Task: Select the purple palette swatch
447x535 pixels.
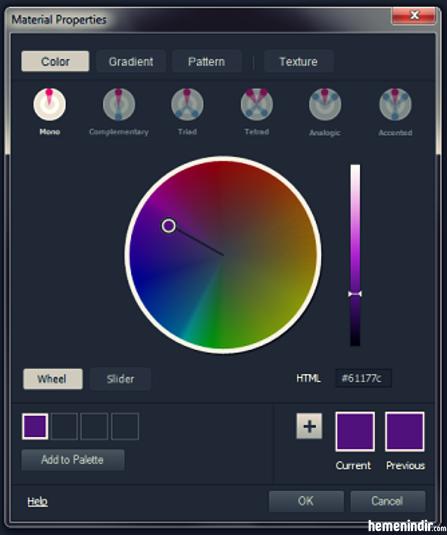Action: coord(35,426)
